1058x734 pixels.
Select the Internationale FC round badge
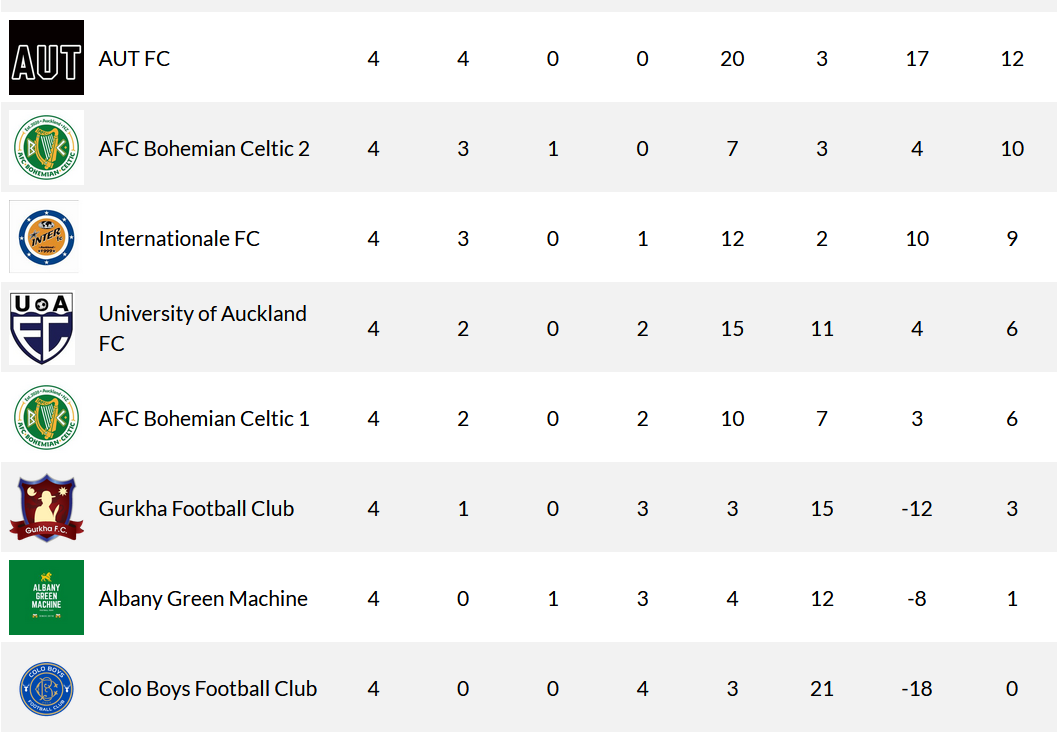click(47, 237)
